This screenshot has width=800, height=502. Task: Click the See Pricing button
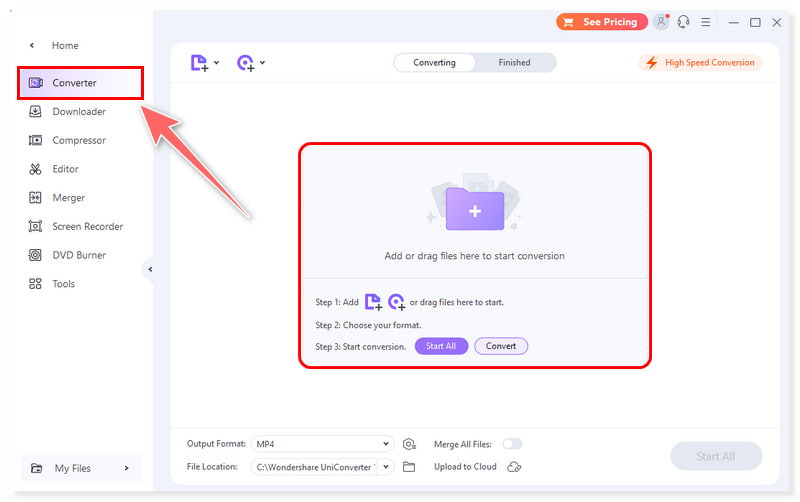[600, 22]
